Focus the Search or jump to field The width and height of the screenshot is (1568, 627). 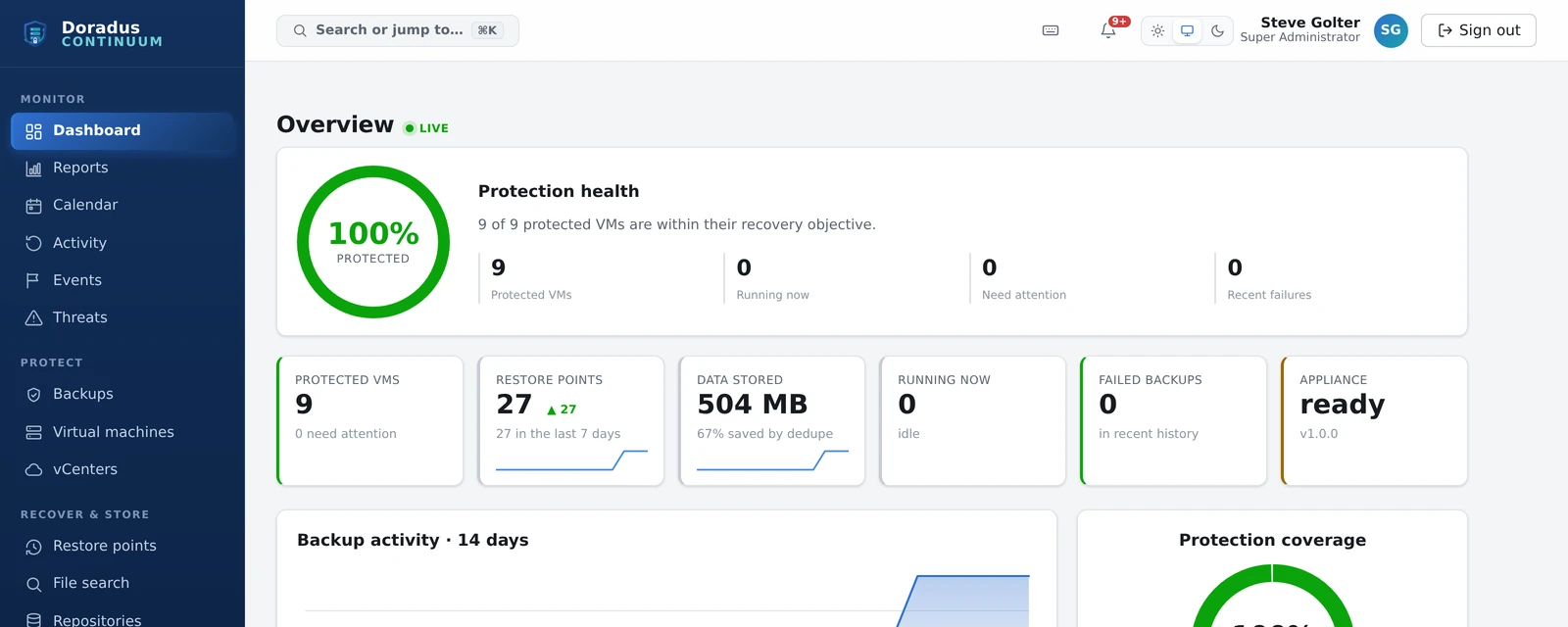(398, 30)
